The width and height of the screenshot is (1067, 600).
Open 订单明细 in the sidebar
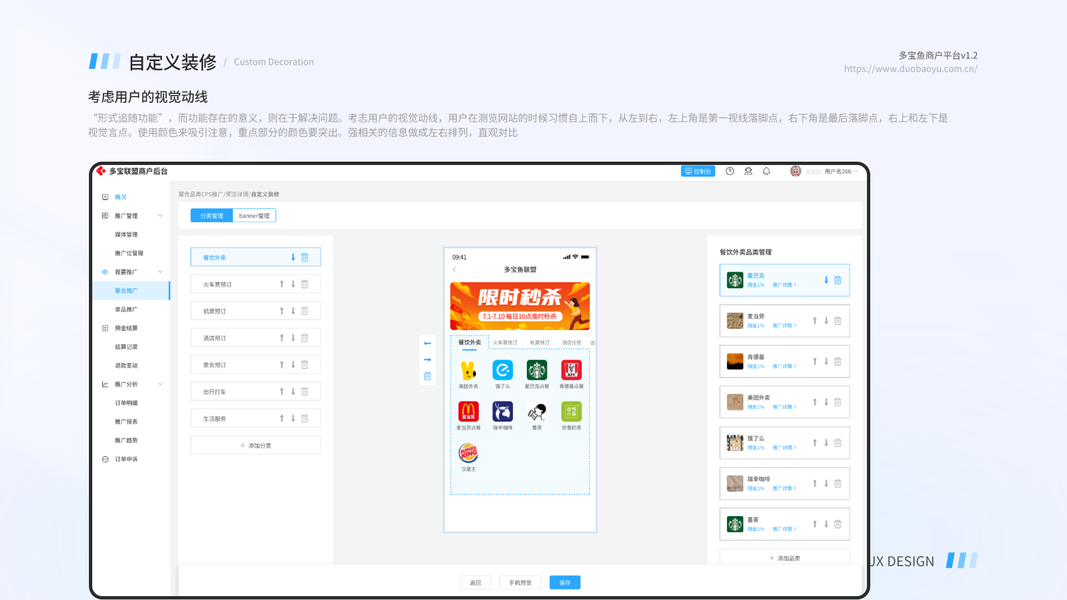[x=126, y=403]
